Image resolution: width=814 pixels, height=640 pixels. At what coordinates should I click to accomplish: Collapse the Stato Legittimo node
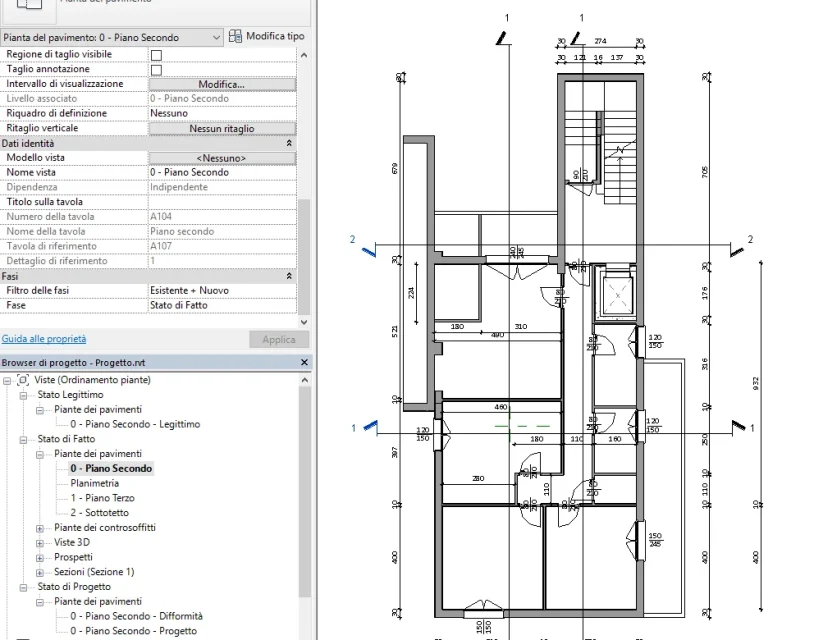(23, 395)
